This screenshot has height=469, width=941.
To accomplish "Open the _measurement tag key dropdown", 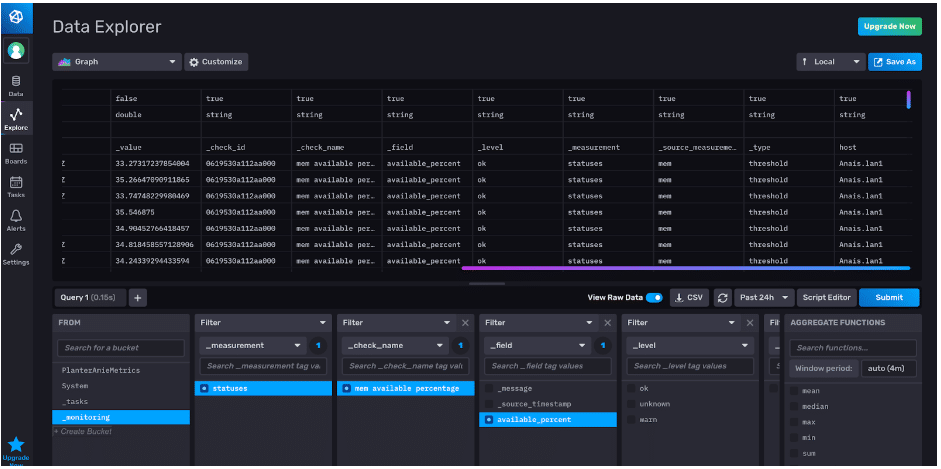I will [253, 345].
